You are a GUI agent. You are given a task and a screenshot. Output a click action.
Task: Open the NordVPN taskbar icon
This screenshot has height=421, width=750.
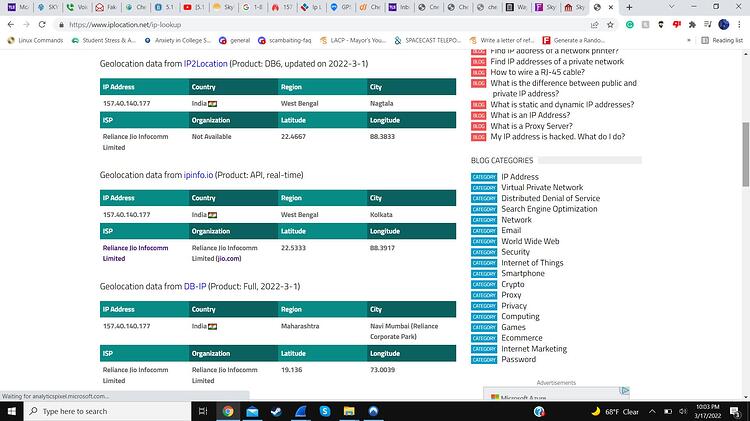373,411
